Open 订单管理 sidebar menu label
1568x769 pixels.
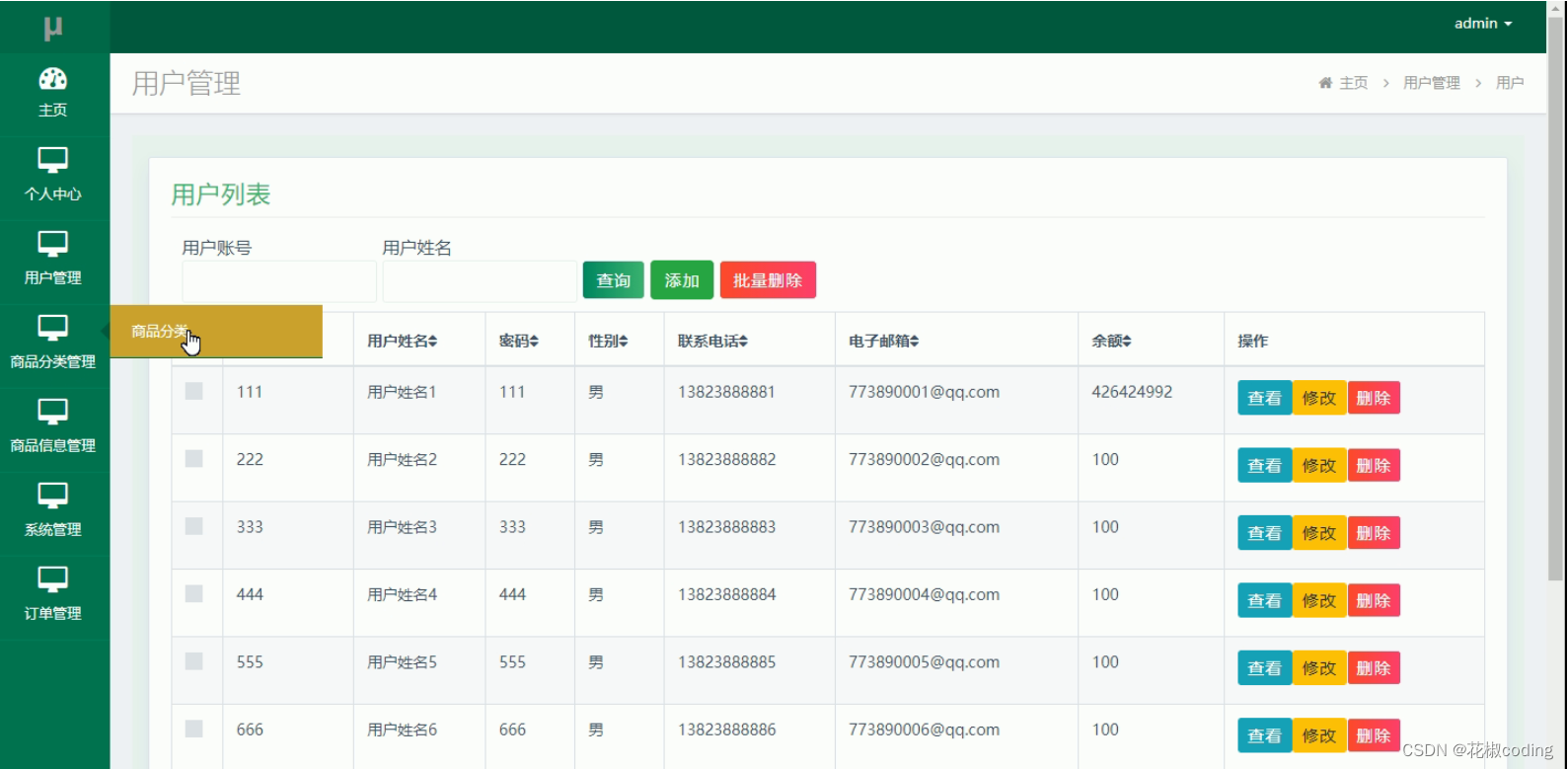tap(53, 614)
